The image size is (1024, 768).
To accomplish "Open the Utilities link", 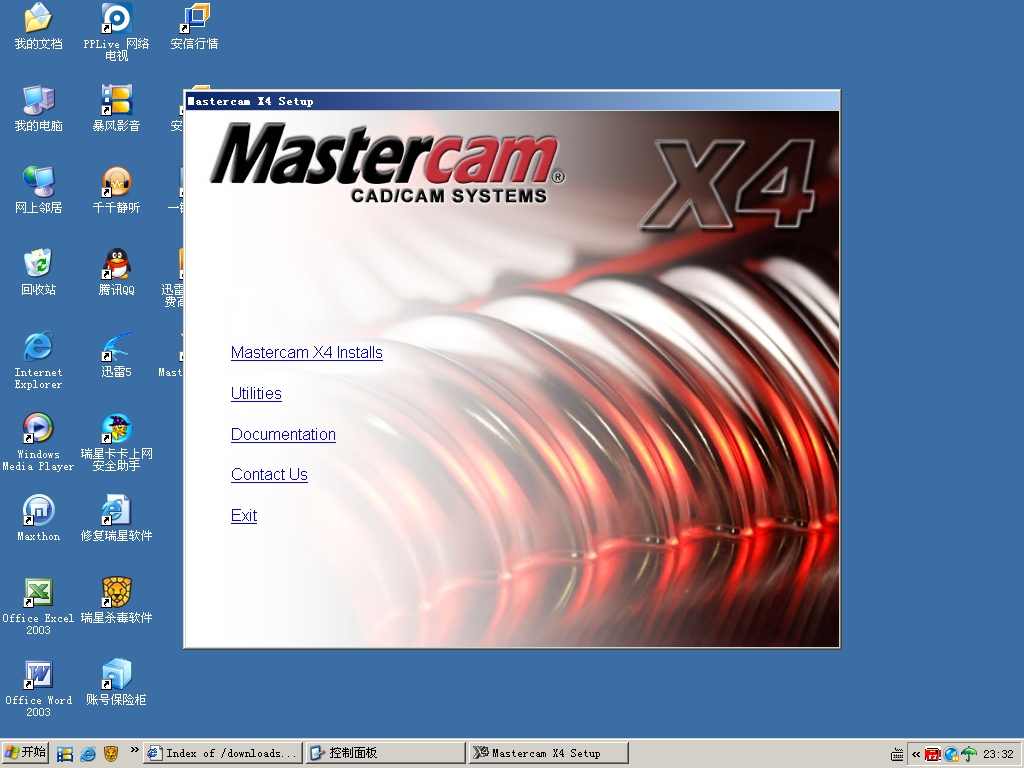I will [256, 394].
